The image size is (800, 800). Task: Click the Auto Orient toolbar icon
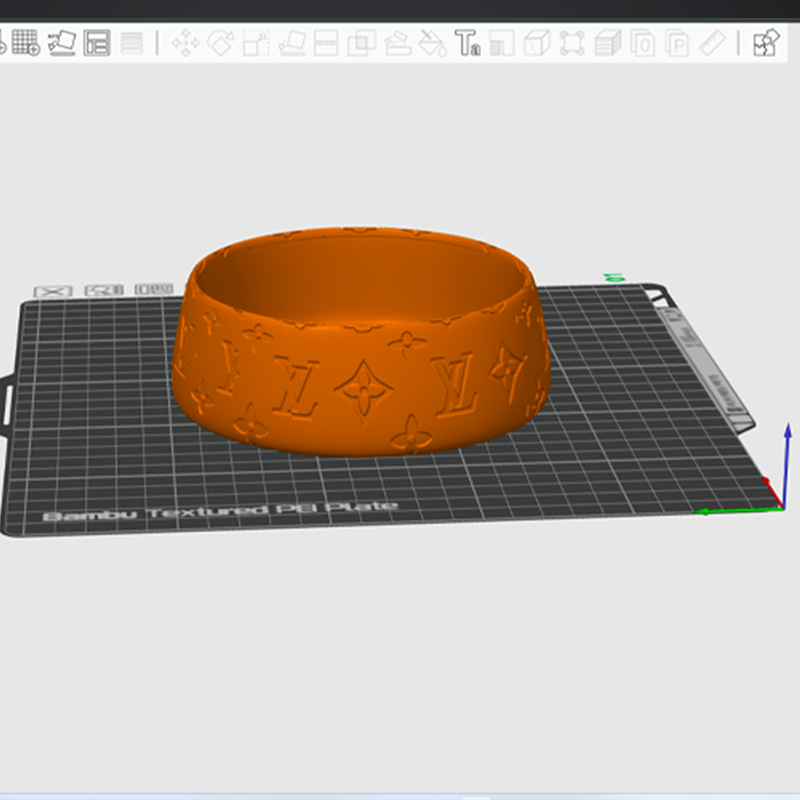tap(62, 42)
